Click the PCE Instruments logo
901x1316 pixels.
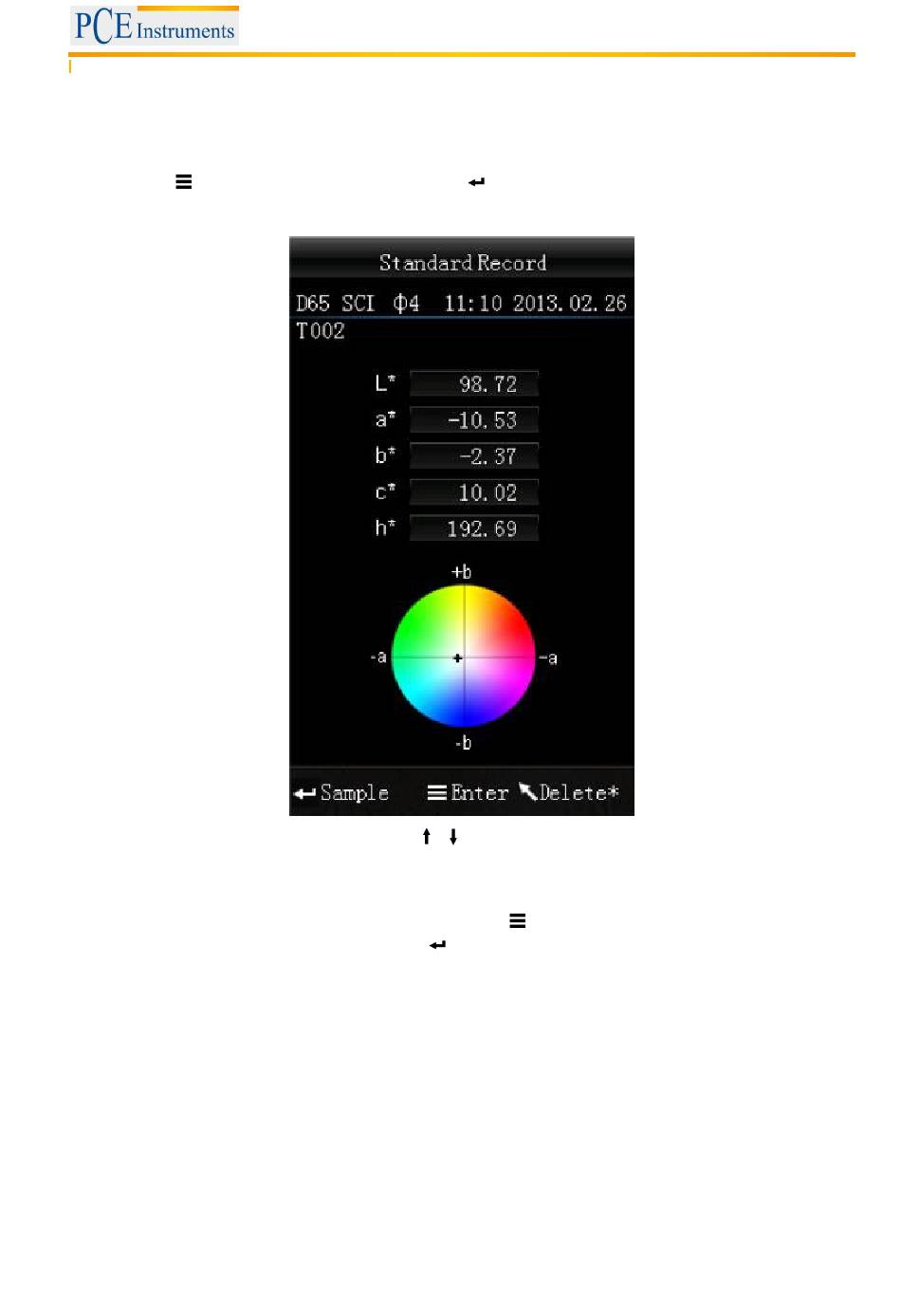pos(154,26)
